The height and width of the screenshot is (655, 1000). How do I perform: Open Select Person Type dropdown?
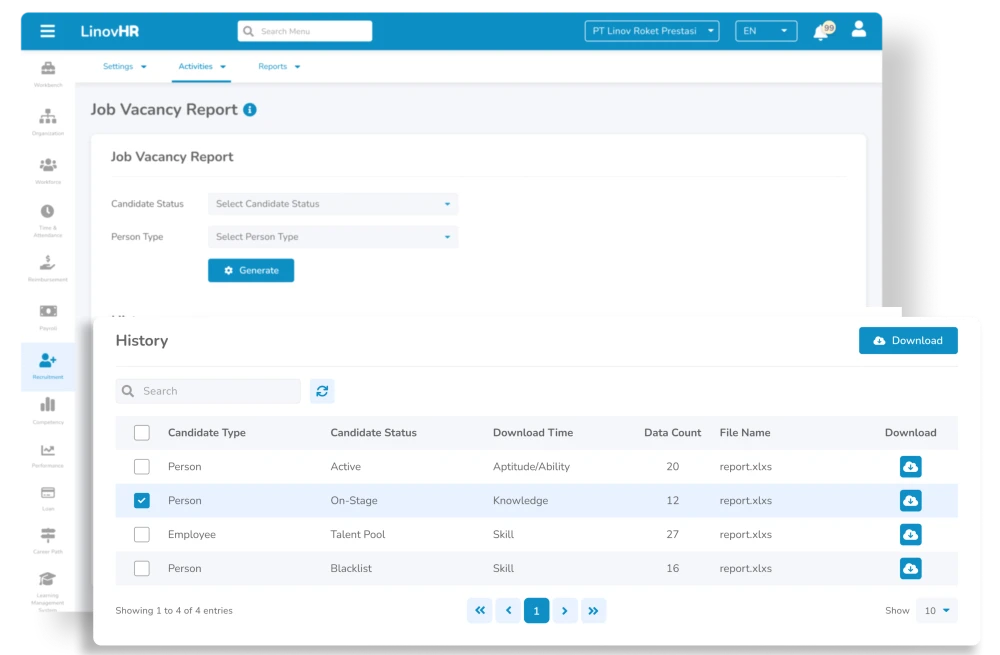pos(333,237)
